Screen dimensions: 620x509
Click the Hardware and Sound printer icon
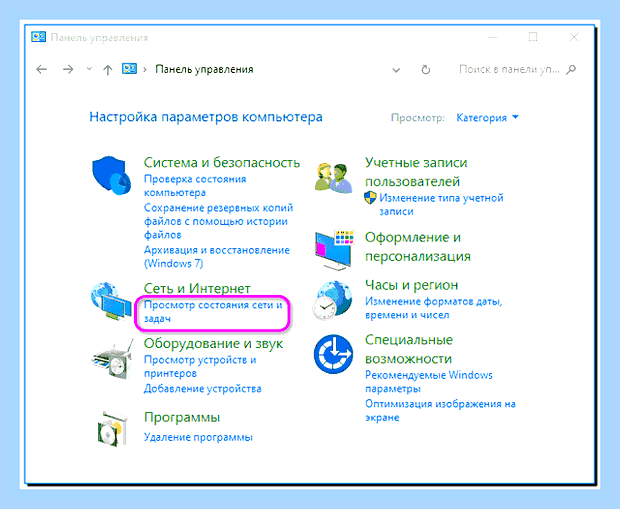click(x=113, y=359)
